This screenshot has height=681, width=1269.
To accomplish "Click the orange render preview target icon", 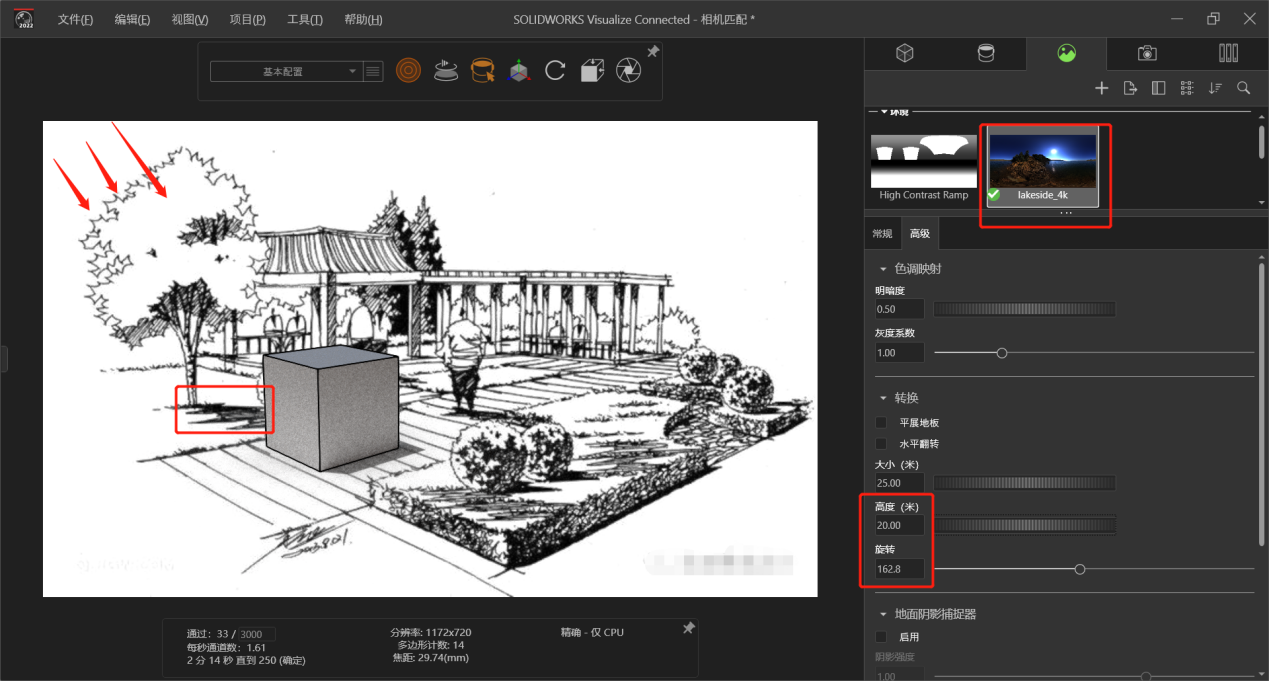I will pos(408,70).
